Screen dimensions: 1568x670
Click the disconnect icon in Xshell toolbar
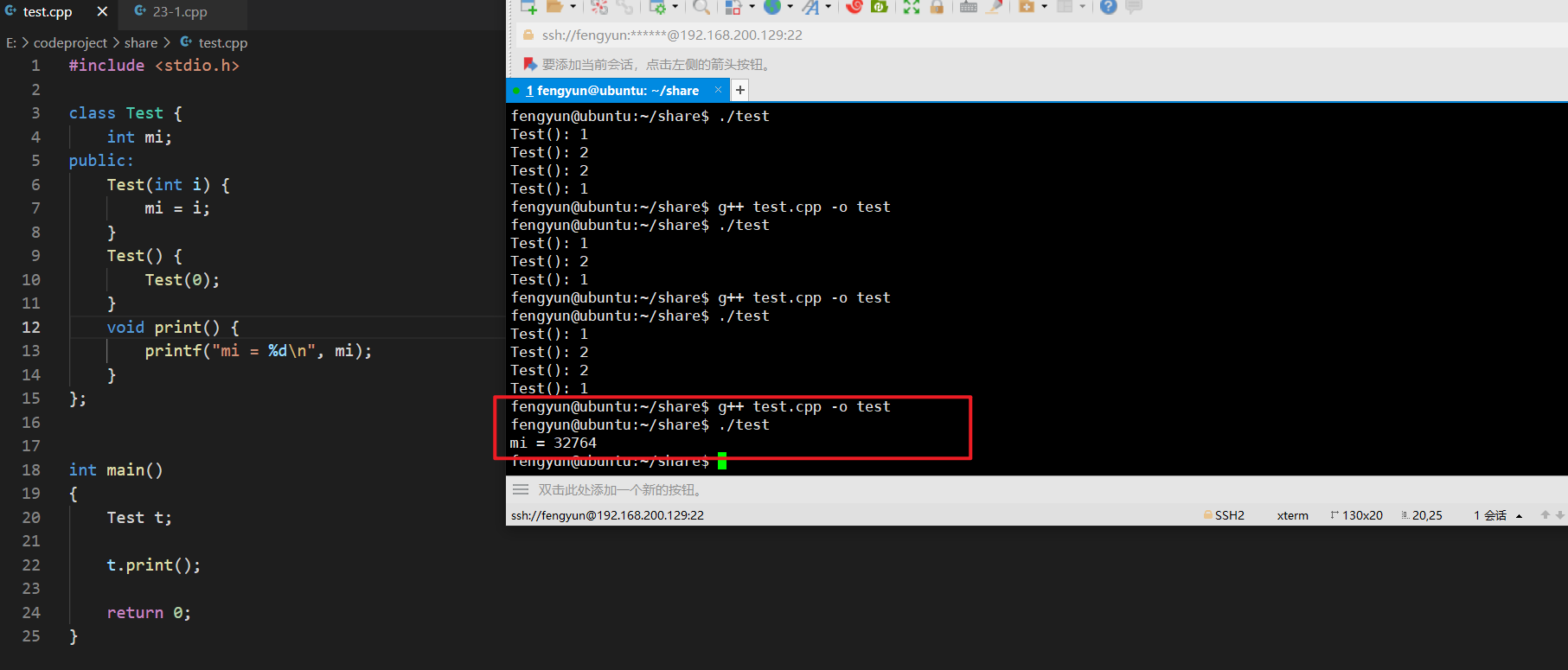point(598,7)
